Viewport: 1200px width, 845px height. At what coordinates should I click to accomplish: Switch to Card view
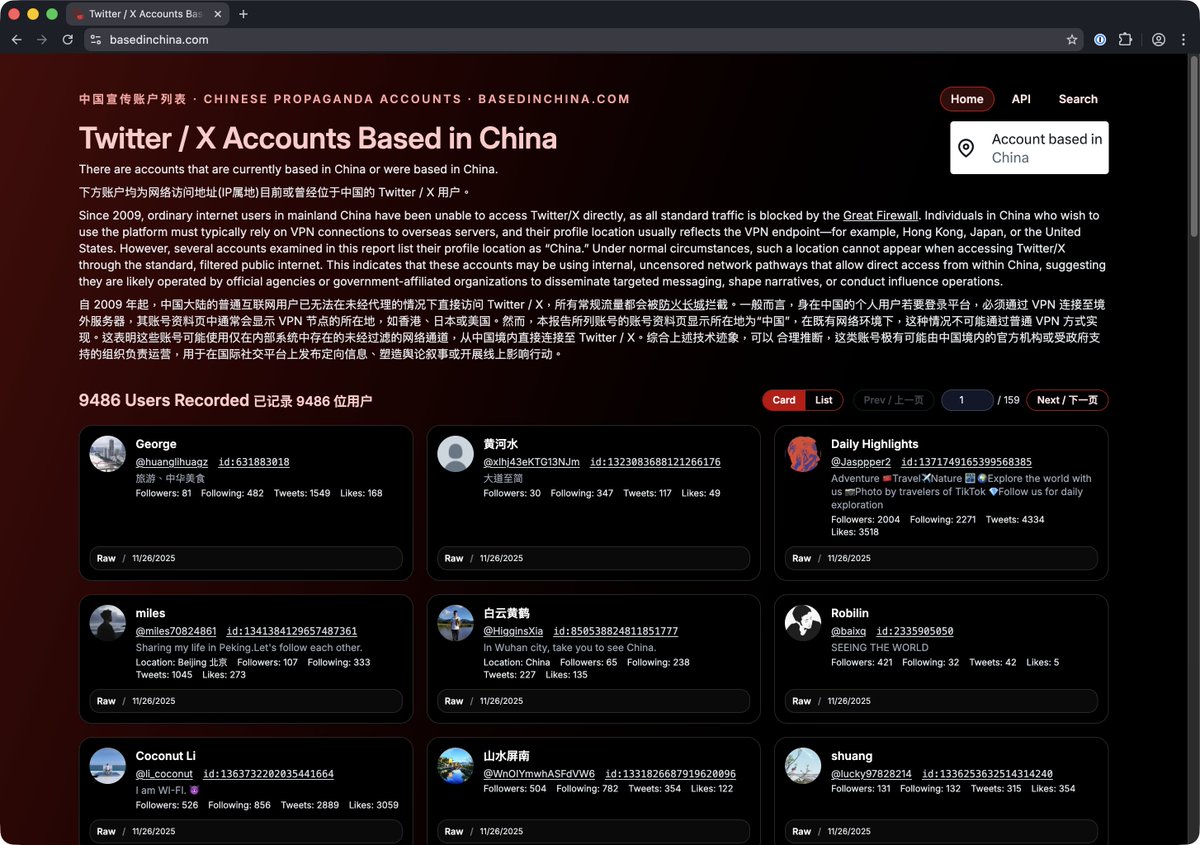click(x=784, y=400)
